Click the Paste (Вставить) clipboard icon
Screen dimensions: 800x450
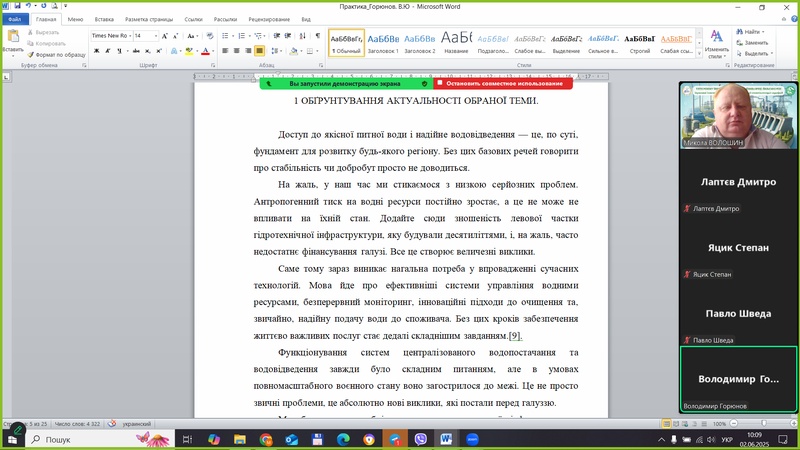13,37
